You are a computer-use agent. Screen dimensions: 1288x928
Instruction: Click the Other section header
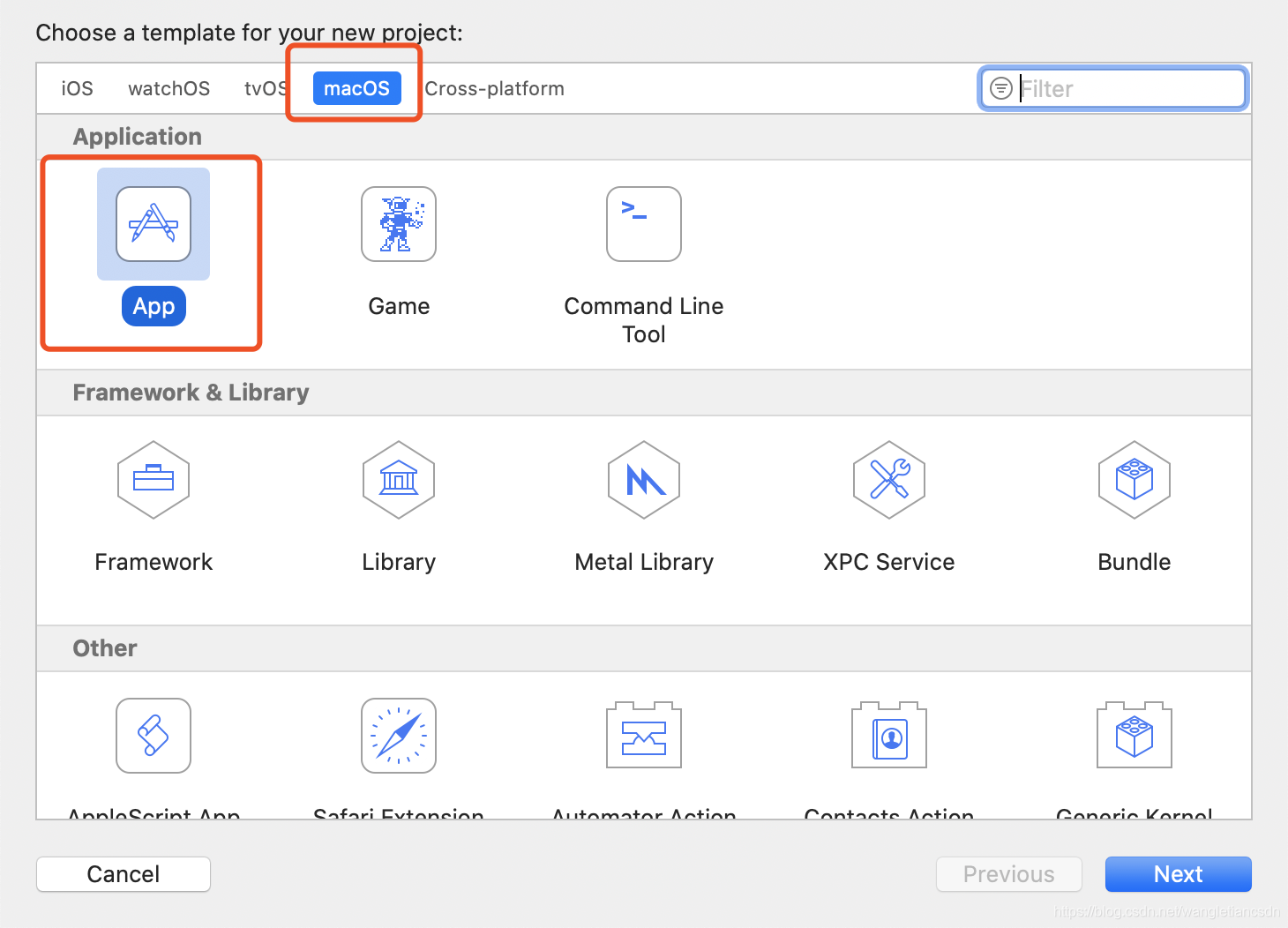pos(105,648)
